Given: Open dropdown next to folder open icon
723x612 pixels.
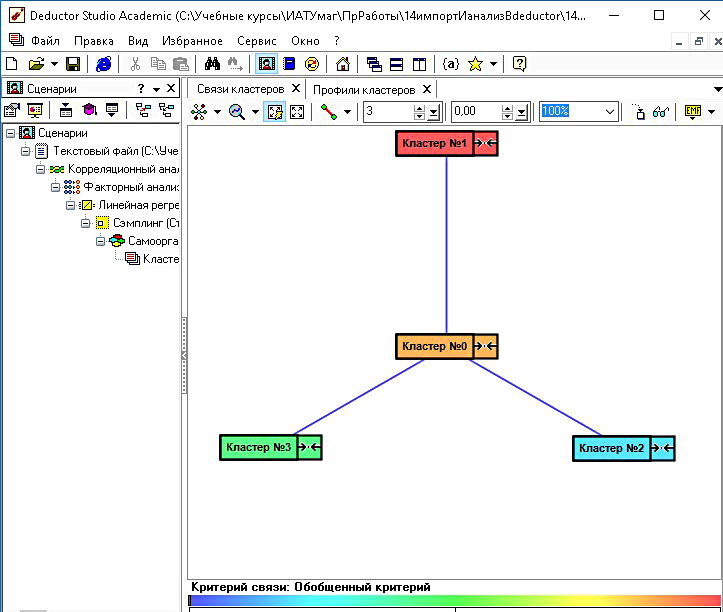Looking at the screenshot, I should pyautogui.click(x=54, y=64).
